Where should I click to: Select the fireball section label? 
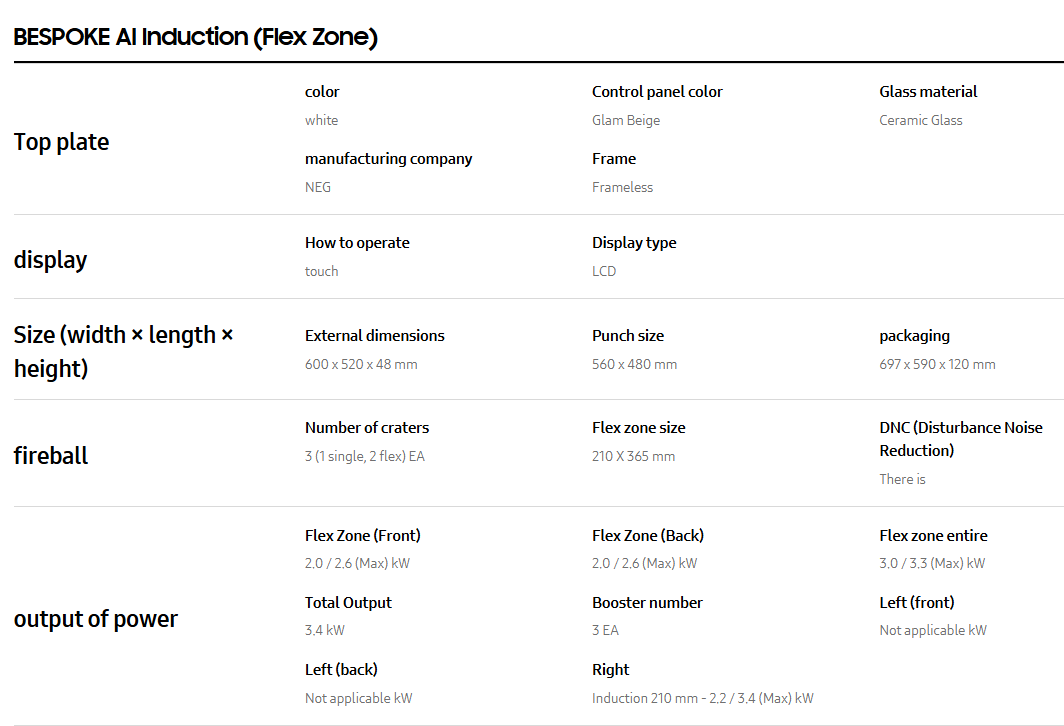coord(51,456)
